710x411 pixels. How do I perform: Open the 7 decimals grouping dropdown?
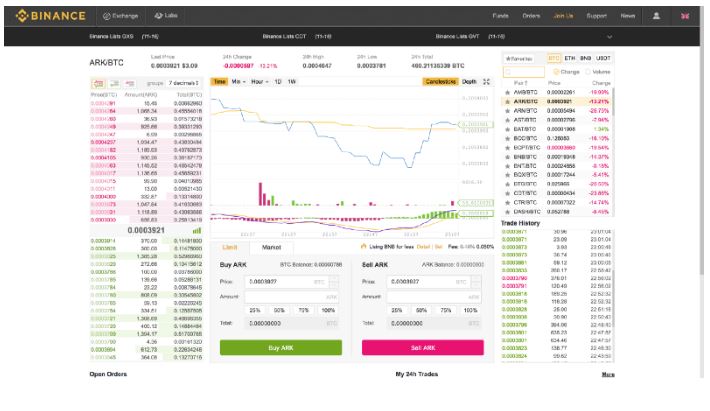point(183,83)
